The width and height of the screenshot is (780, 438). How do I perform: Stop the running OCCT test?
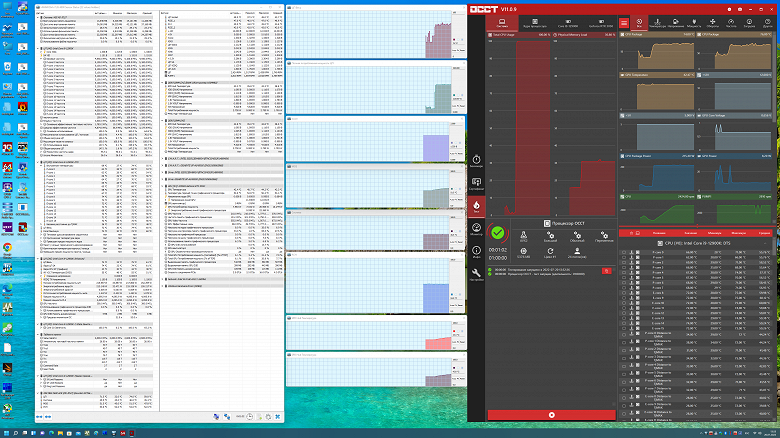pos(551,415)
